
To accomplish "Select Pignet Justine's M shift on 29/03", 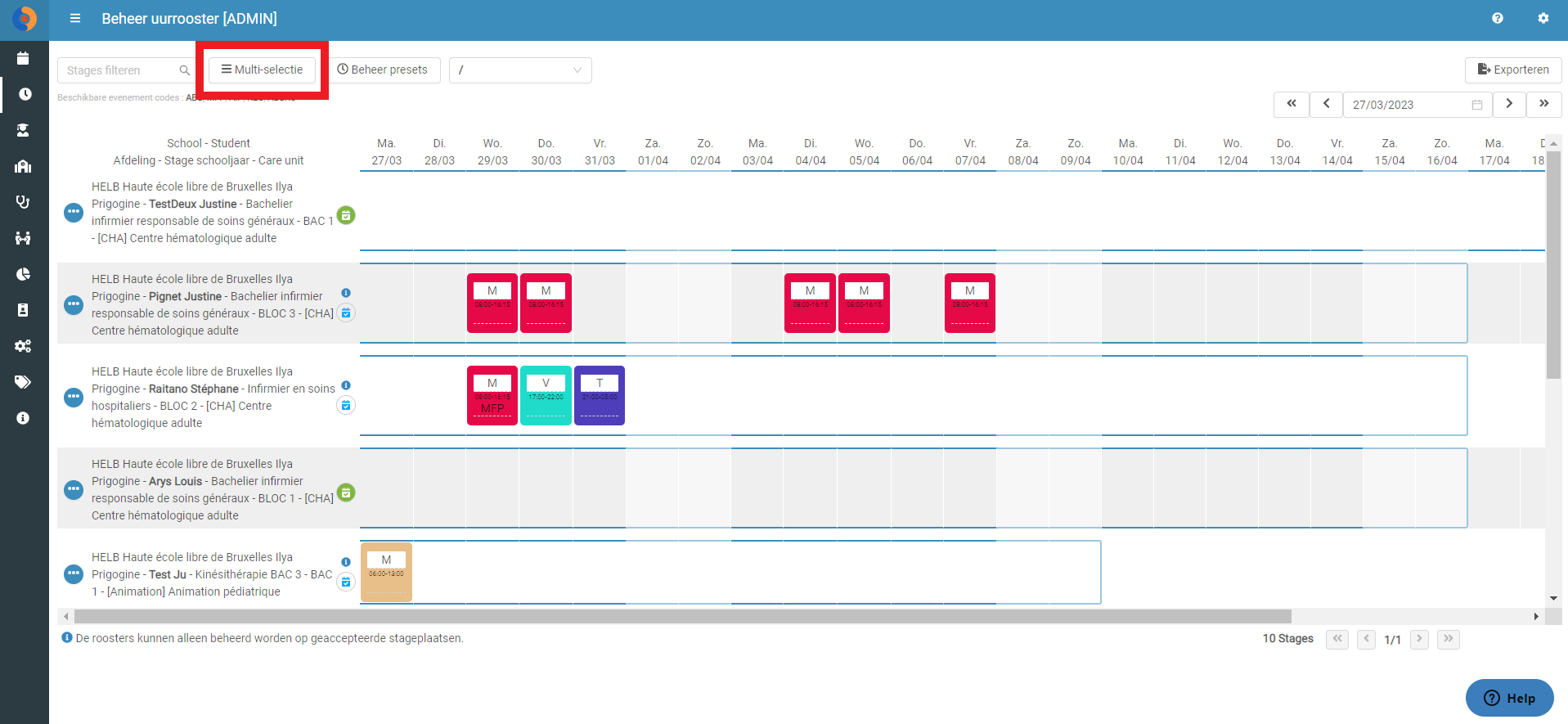I will (492, 303).
